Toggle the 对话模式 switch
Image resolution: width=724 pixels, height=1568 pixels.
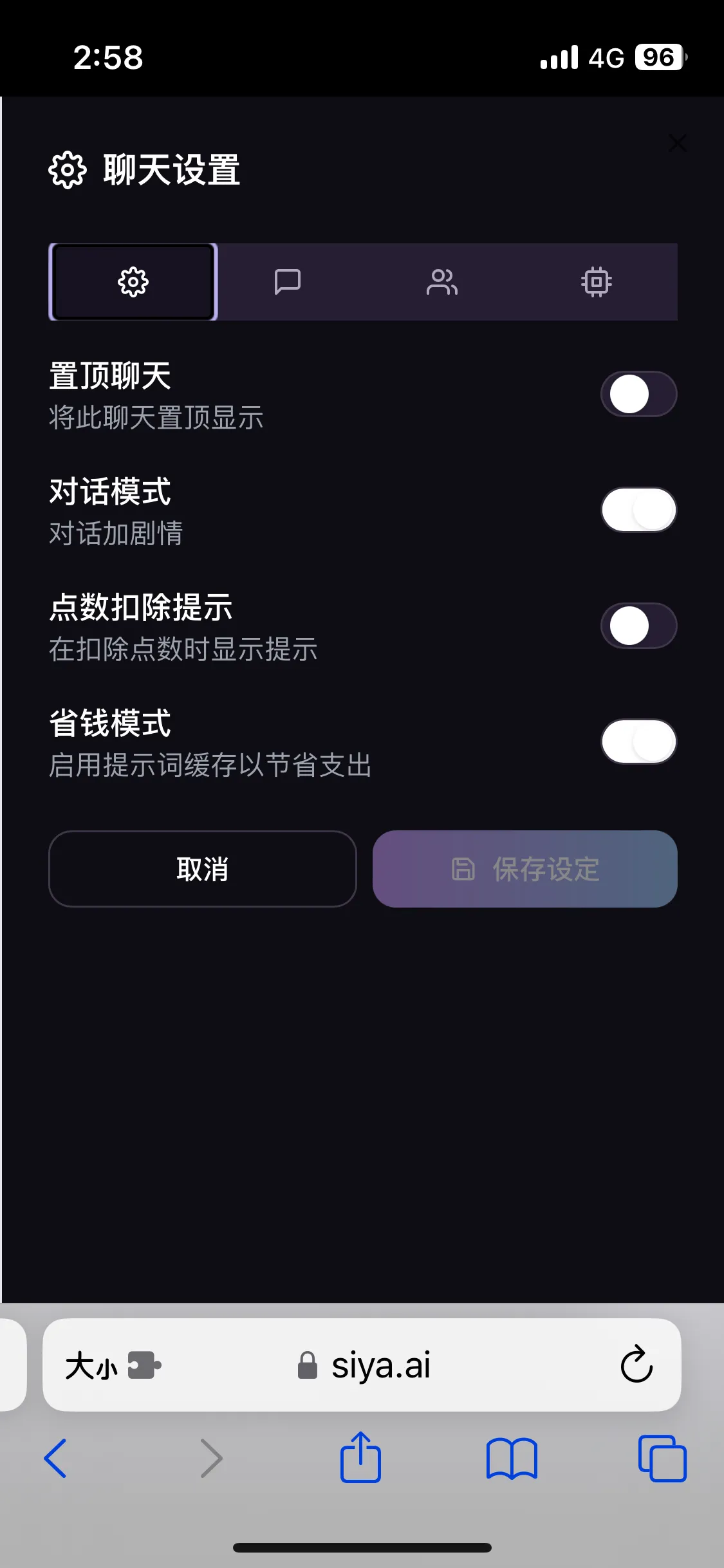pyautogui.click(x=638, y=510)
